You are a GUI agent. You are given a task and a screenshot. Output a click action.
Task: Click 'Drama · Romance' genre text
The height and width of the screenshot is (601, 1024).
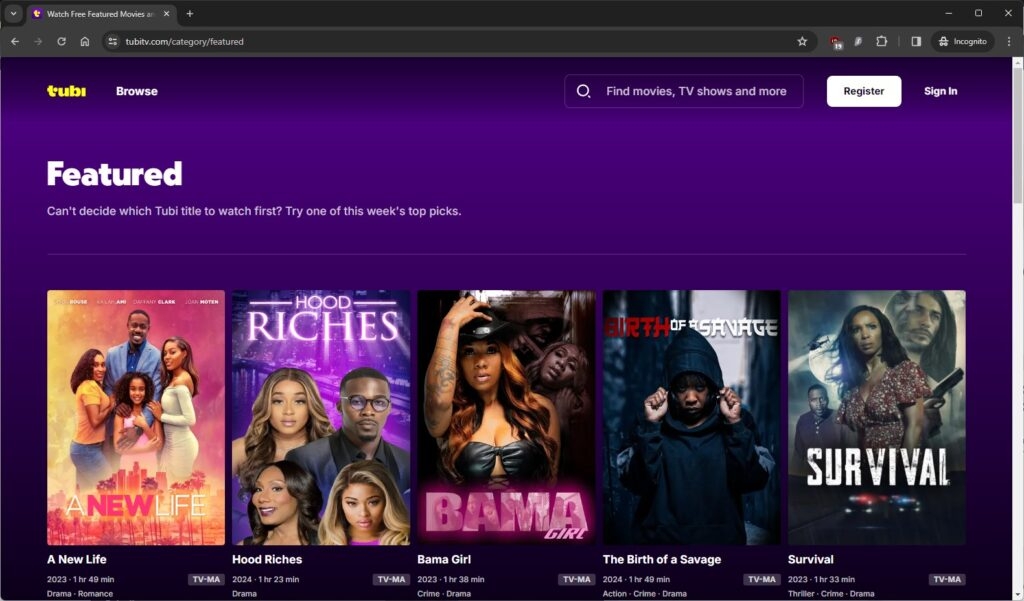80,594
